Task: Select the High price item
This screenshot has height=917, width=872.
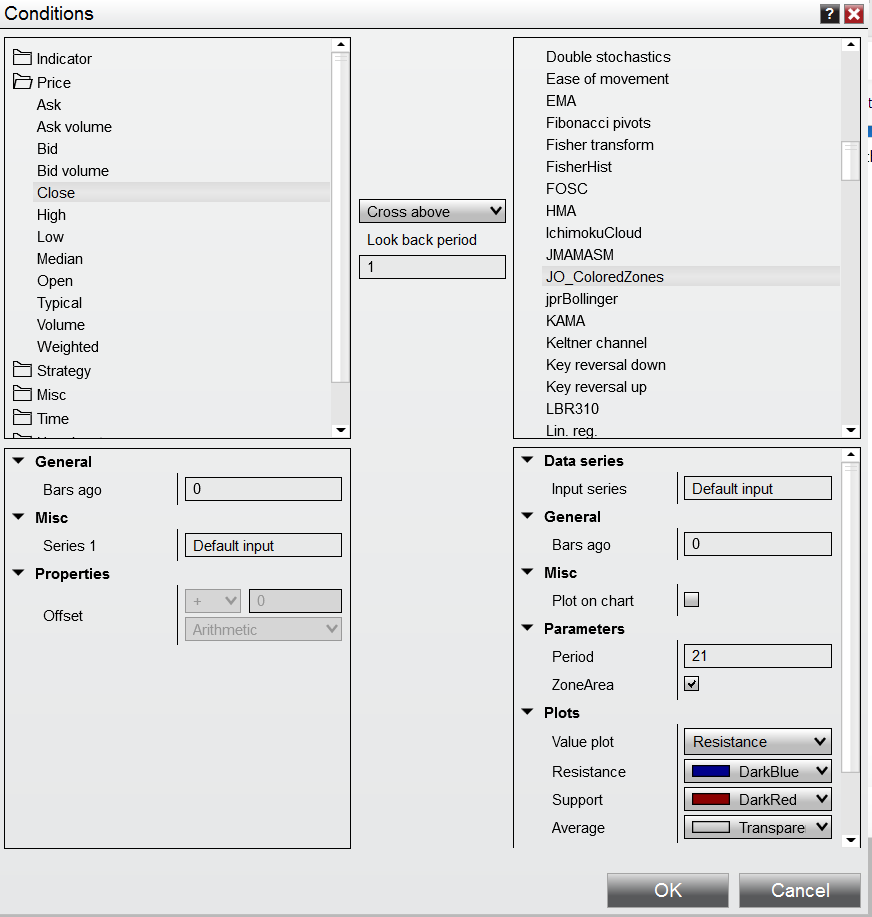Action: (x=51, y=215)
